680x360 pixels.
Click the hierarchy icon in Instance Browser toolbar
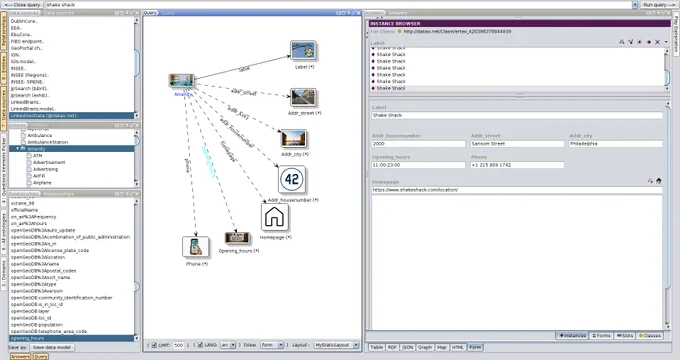click(631, 42)
